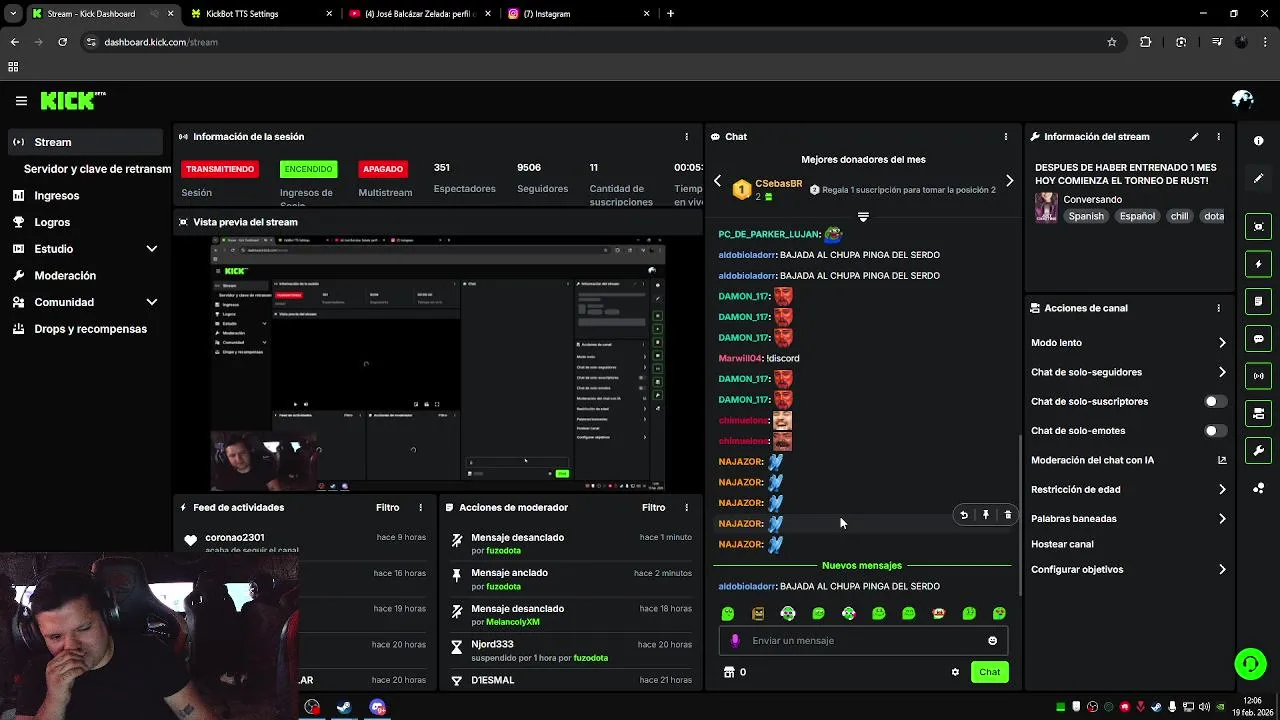1280x720 pixels.
Task: Open Feed de actividades options menu
Action: [421, 508]
